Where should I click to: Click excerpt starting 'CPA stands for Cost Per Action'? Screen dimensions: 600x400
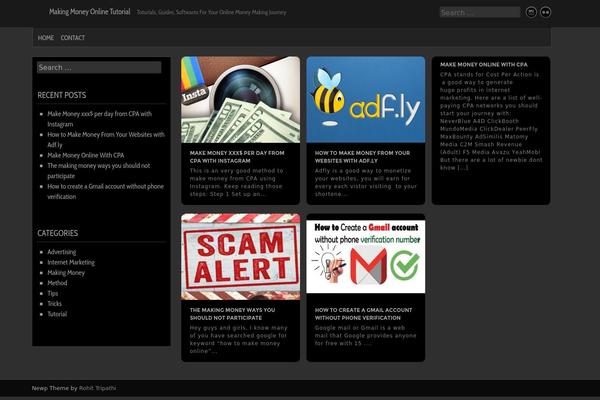[491, 121]
